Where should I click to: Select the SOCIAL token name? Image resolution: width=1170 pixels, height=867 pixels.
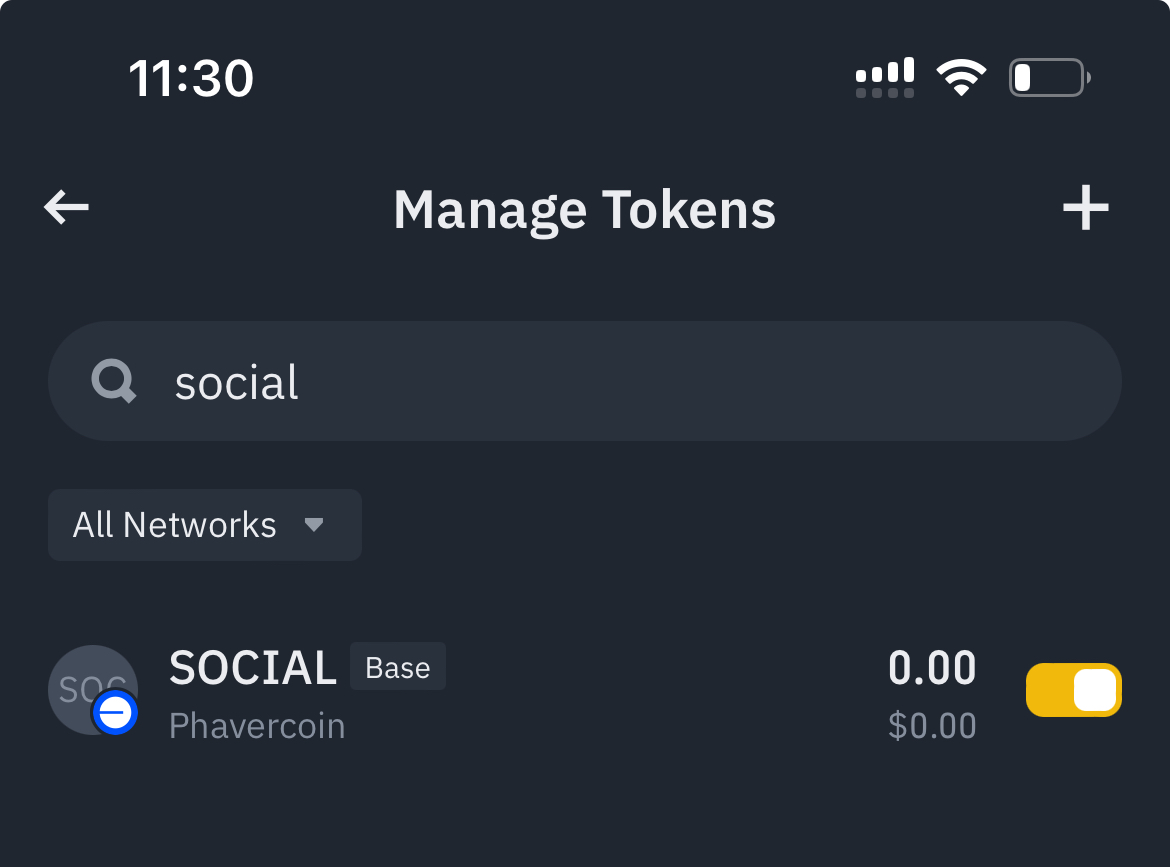253,668
